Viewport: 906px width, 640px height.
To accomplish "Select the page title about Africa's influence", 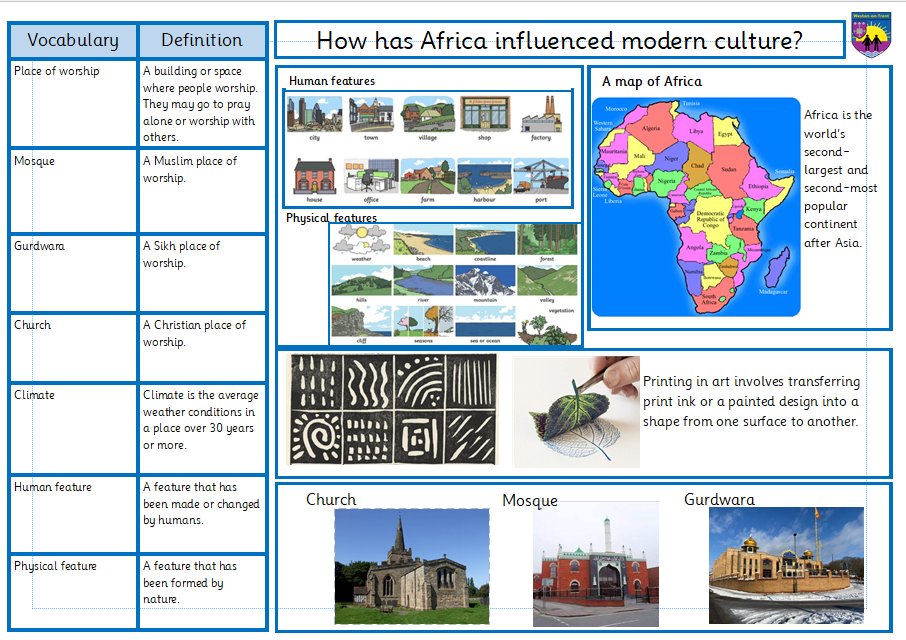I will point(559,41).
